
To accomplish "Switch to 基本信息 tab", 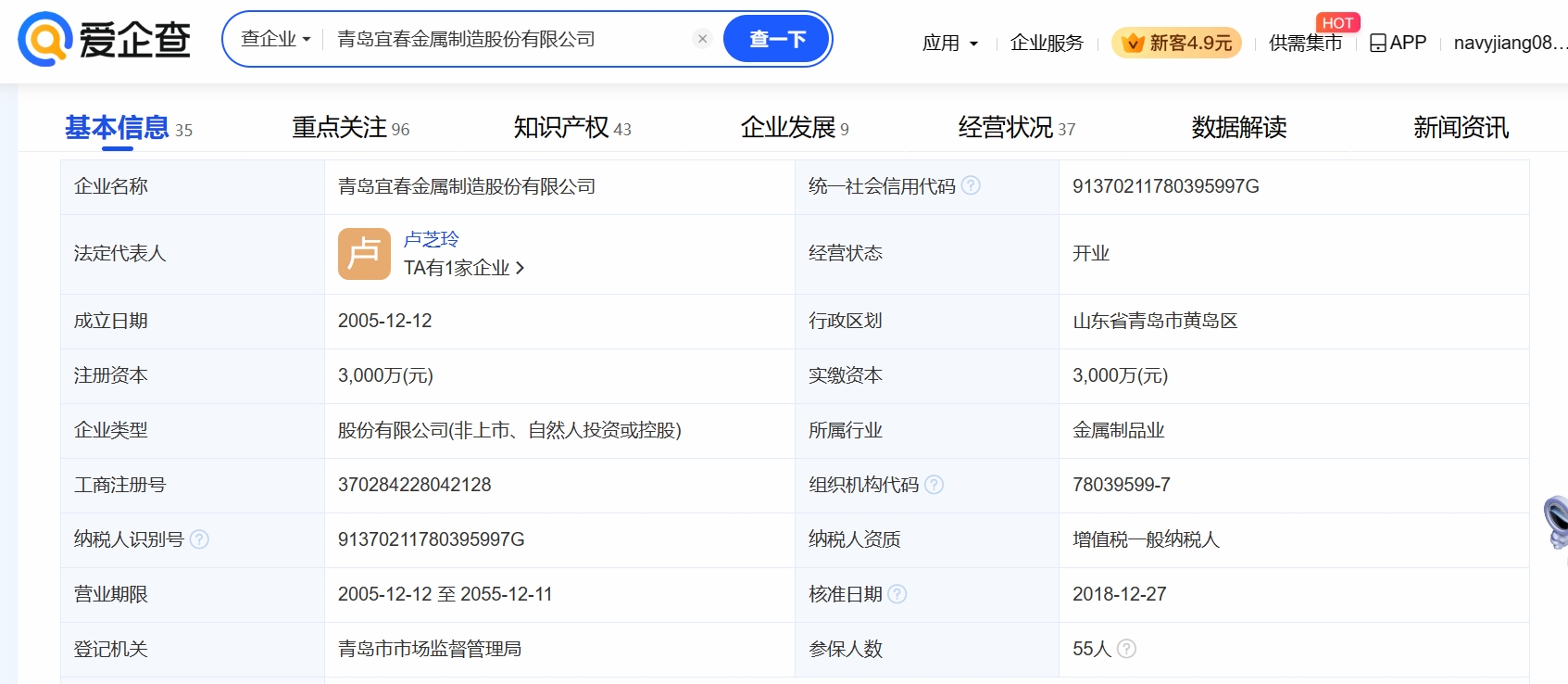I will click(128, 128).
